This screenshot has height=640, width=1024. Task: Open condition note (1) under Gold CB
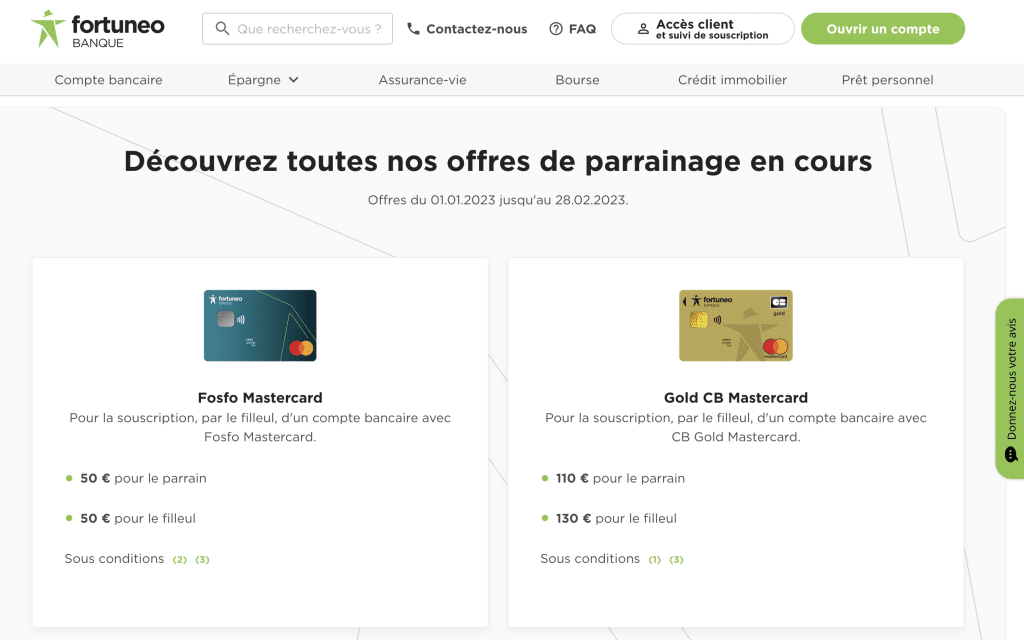[654, 560]
